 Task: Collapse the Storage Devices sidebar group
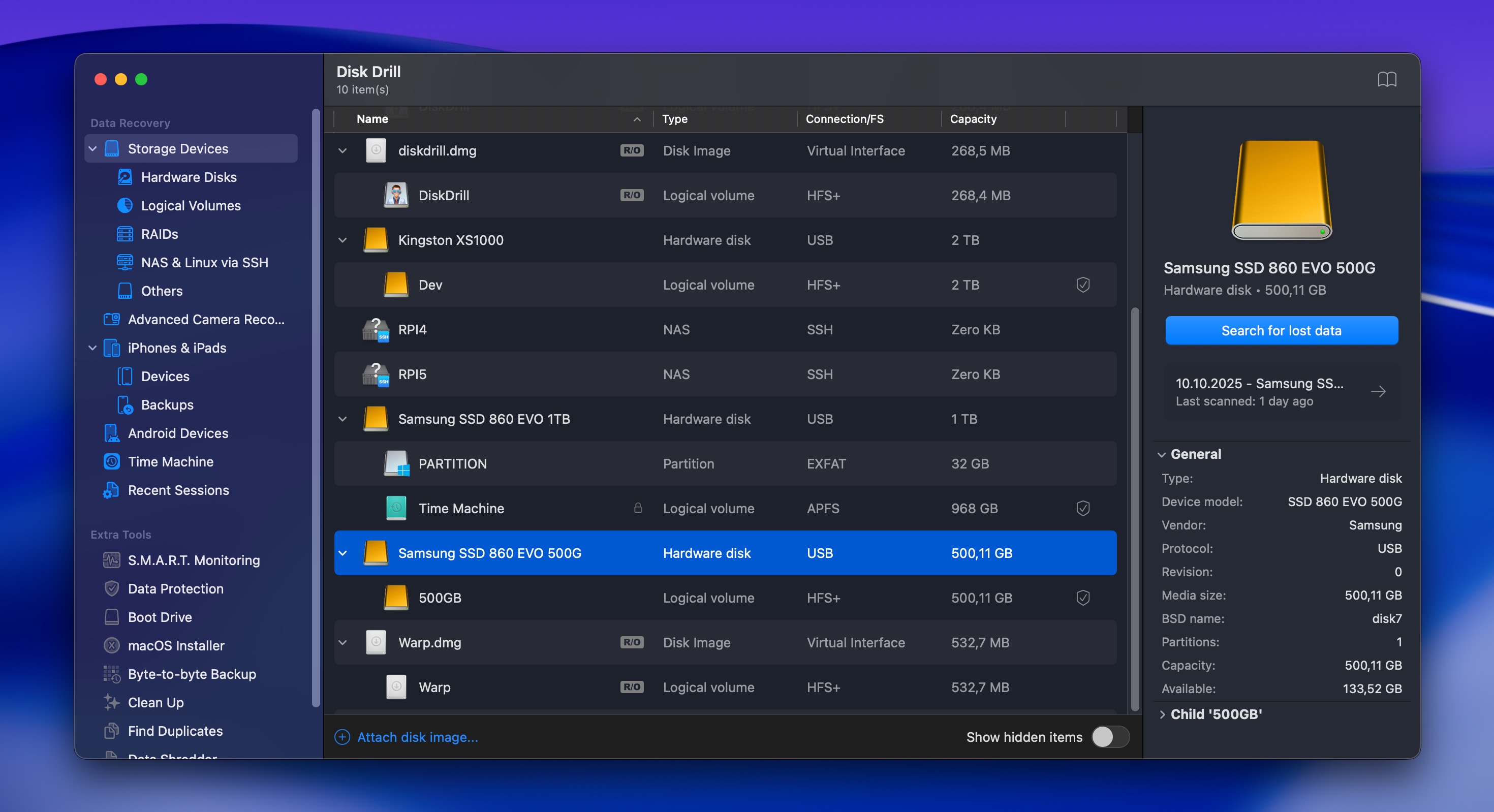[93, 148]
